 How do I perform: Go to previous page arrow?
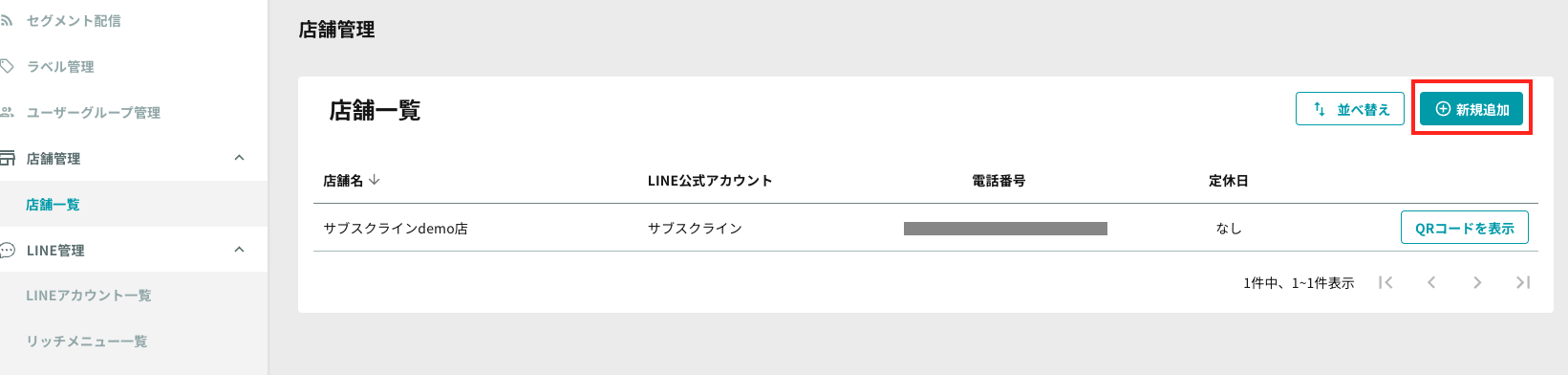click(x=1431, y=282)
